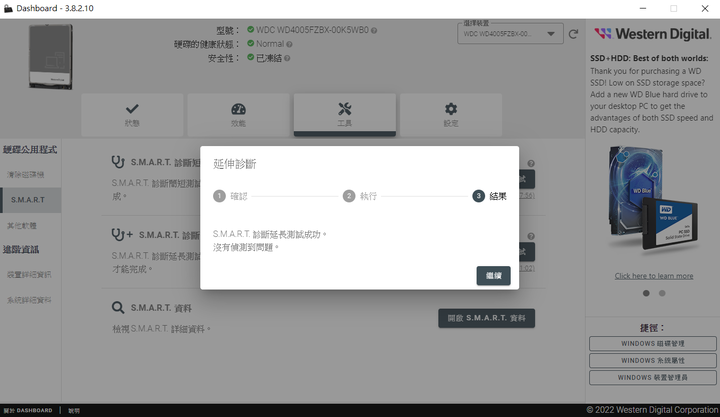Image resolution: width=720 pixels, height=417 pixels.
Task: Click the text S.M.A.R.T. 診斷延長測試成功。
Action: (x=270, y=234)
